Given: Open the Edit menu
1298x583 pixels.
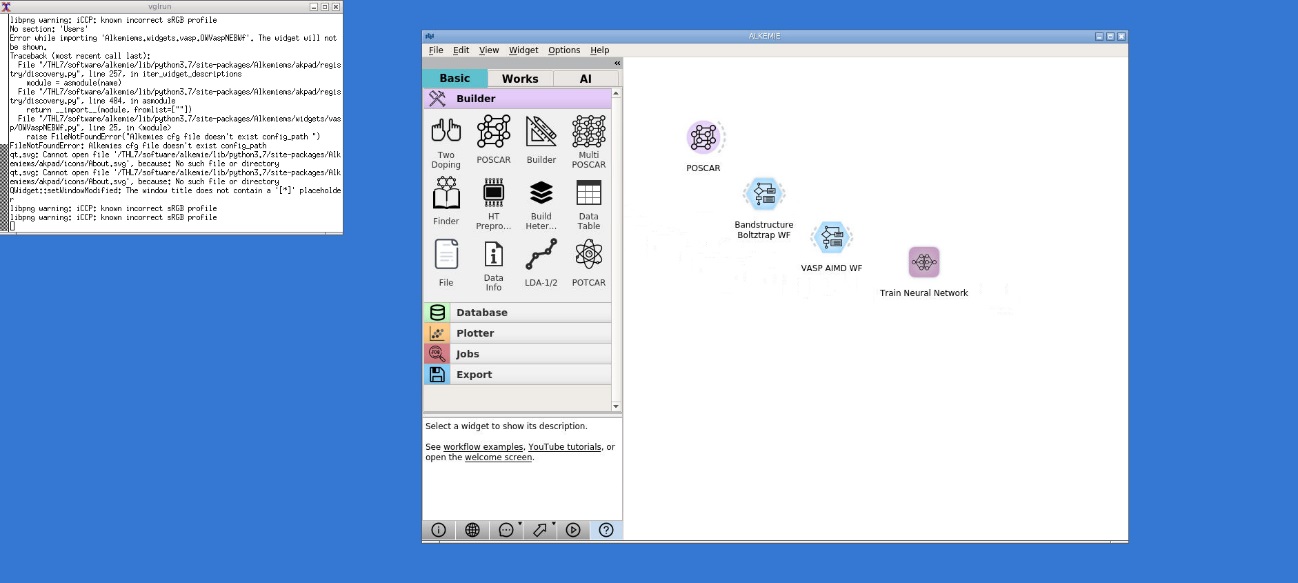Looking at the screenshot, I should click(x=461, y=50).
